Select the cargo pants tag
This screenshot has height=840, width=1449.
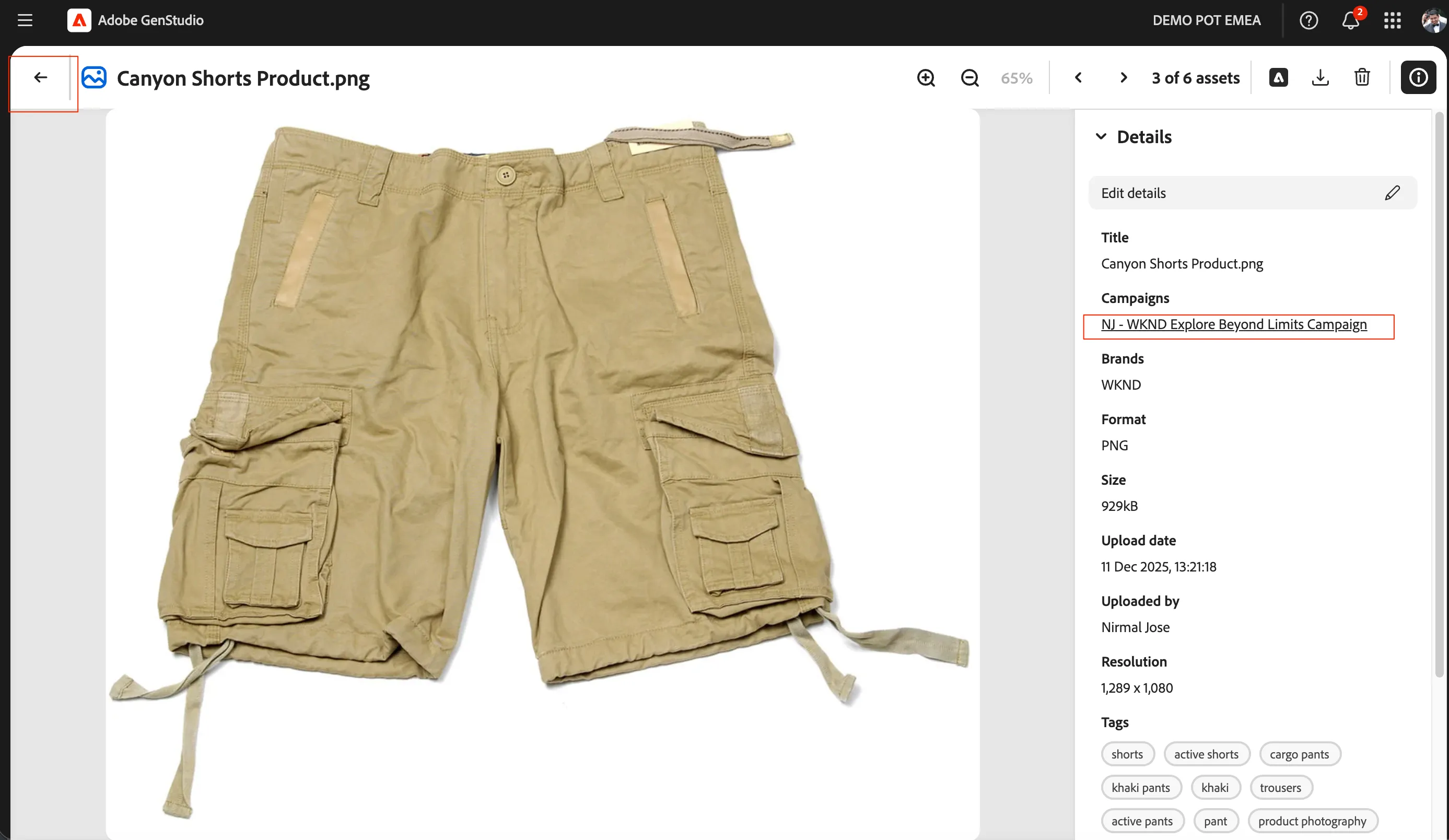pos(1300,754)
